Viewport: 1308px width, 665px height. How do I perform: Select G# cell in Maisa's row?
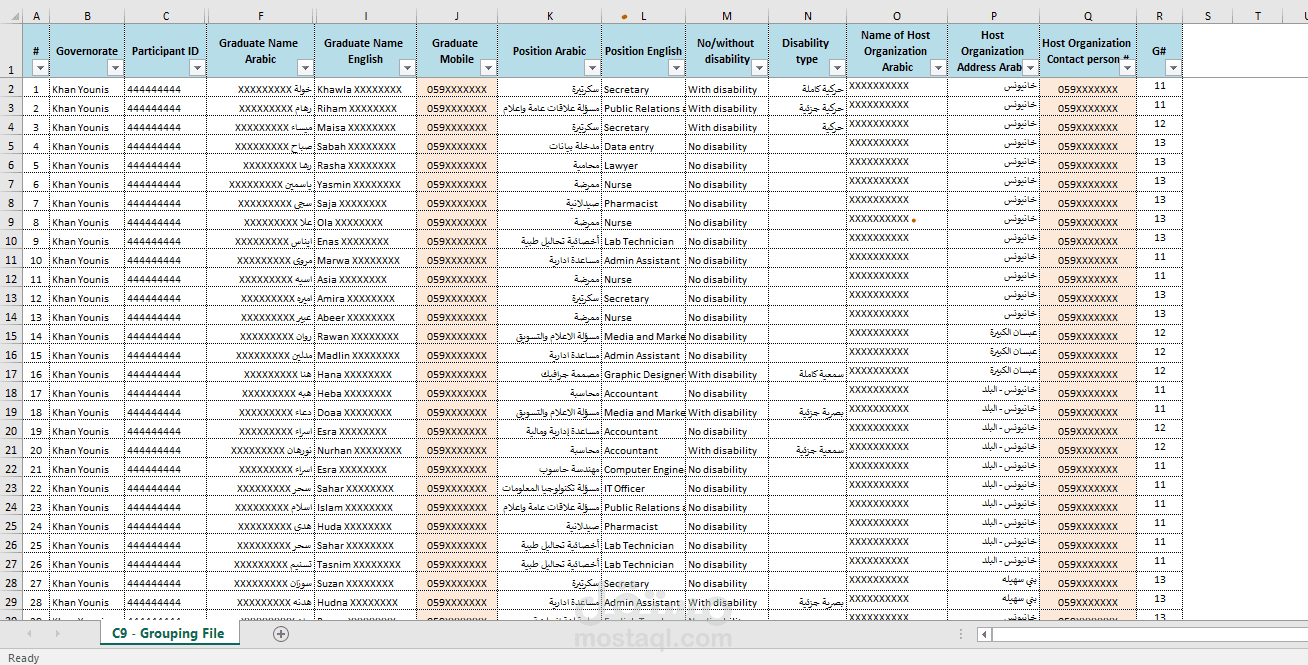[1160, 124]
